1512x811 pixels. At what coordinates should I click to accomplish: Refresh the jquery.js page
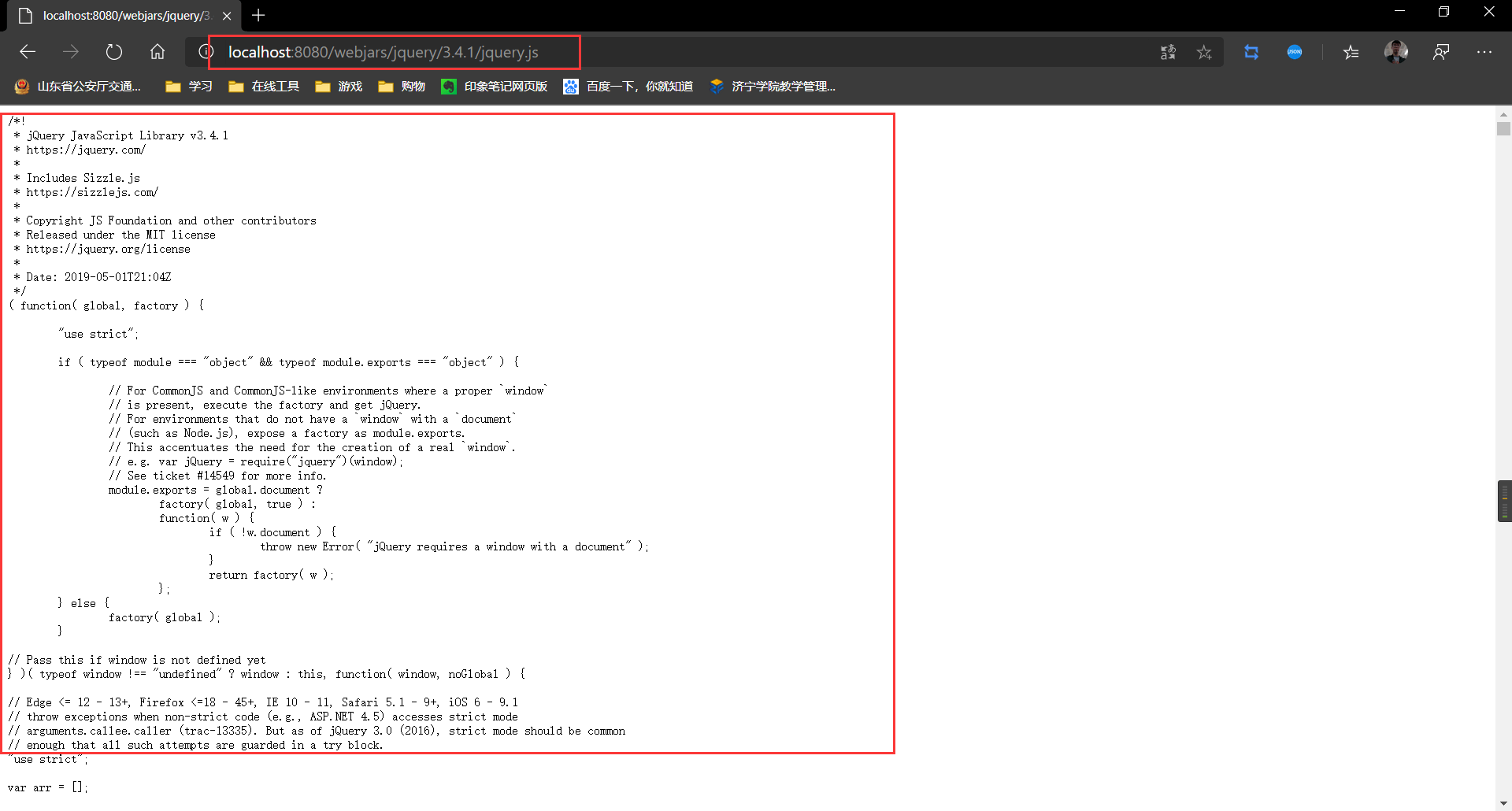(114, 52)
